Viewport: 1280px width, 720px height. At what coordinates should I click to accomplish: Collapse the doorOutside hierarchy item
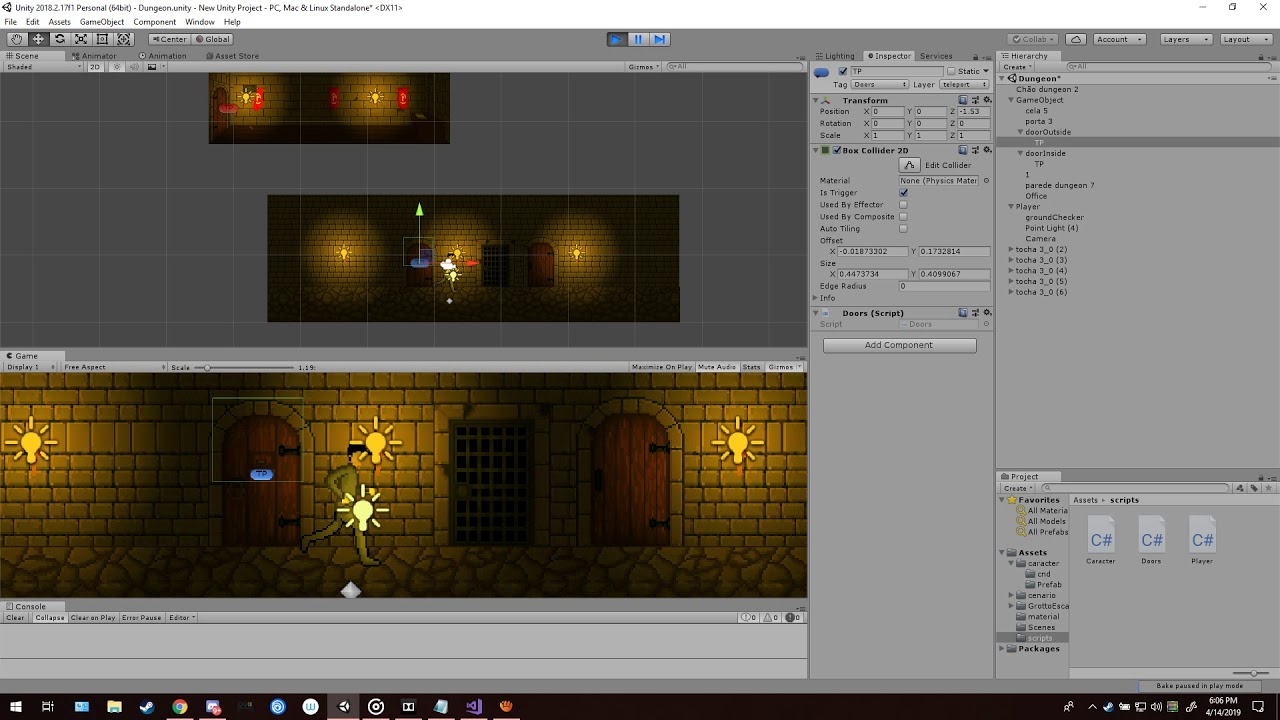click(1021, 132)
